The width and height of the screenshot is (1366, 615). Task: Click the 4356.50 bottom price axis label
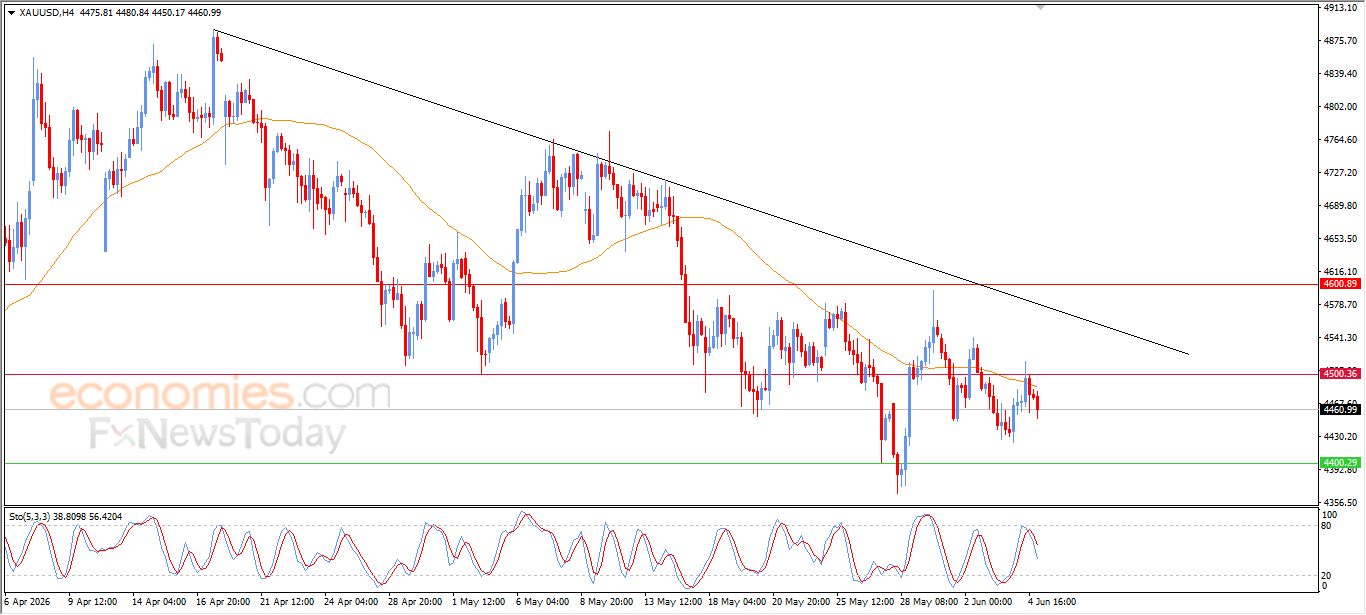[1339, 502]
